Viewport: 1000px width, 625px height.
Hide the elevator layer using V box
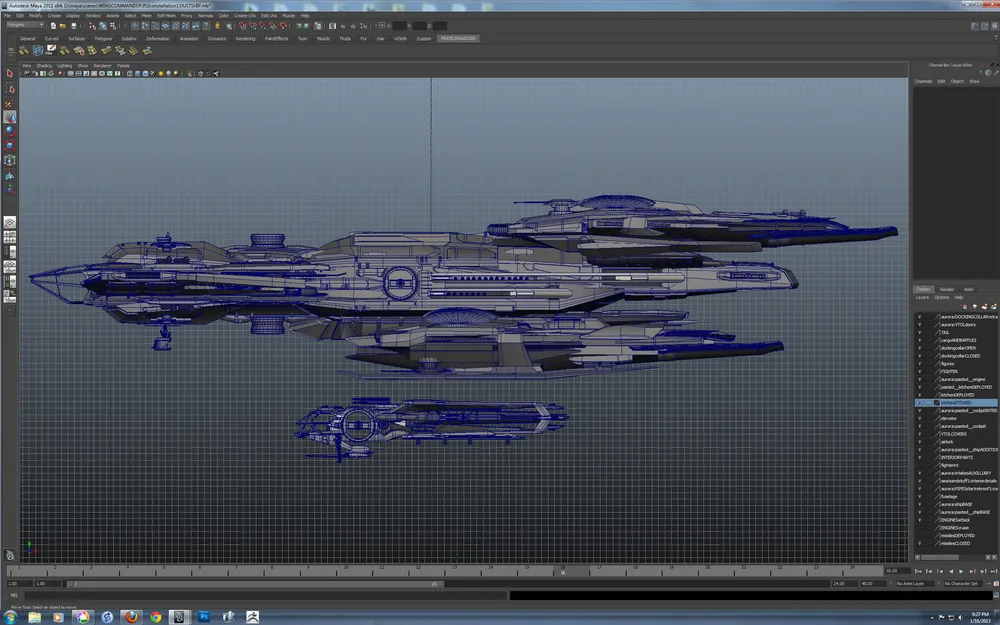click(919, 418)
